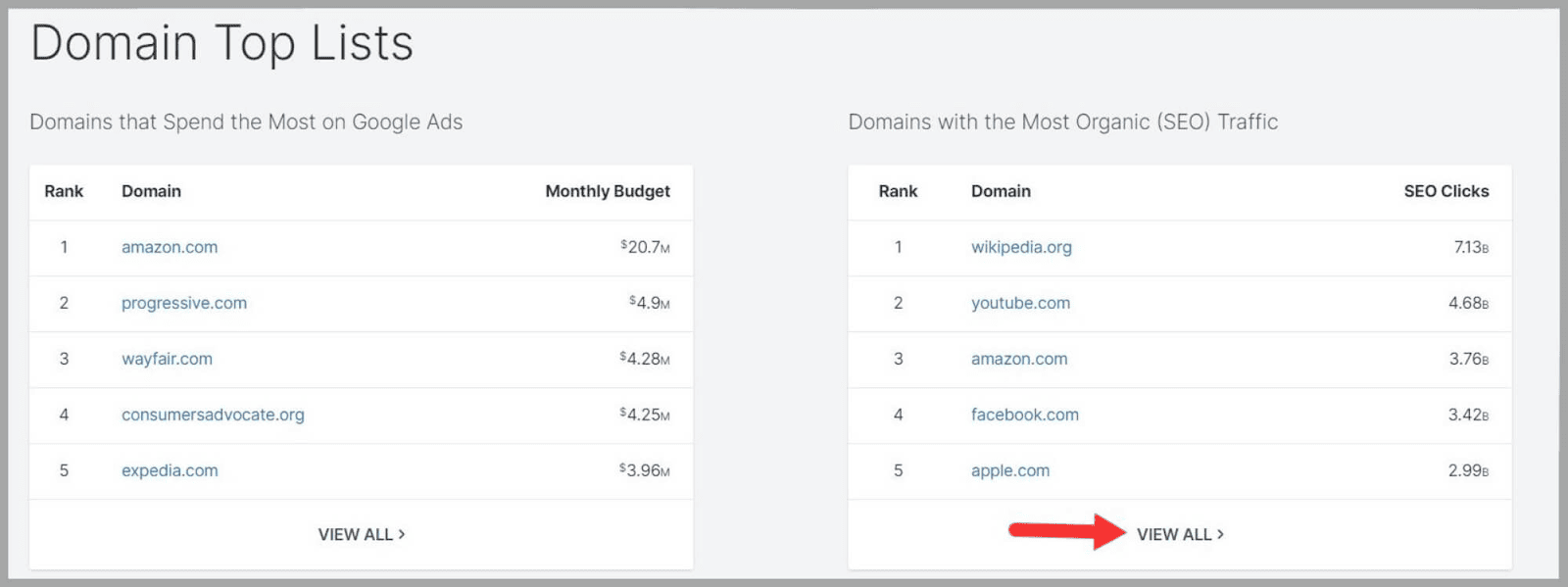Image resolution: width=1568 pixels, height=587 pixels.
Task: Select consumersadvocate.org domain link
Action: click(x=213, y=415)
